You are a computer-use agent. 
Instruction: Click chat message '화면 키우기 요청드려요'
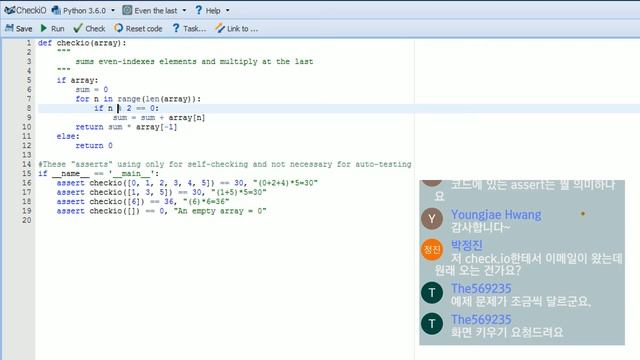[x=507, y=332]
